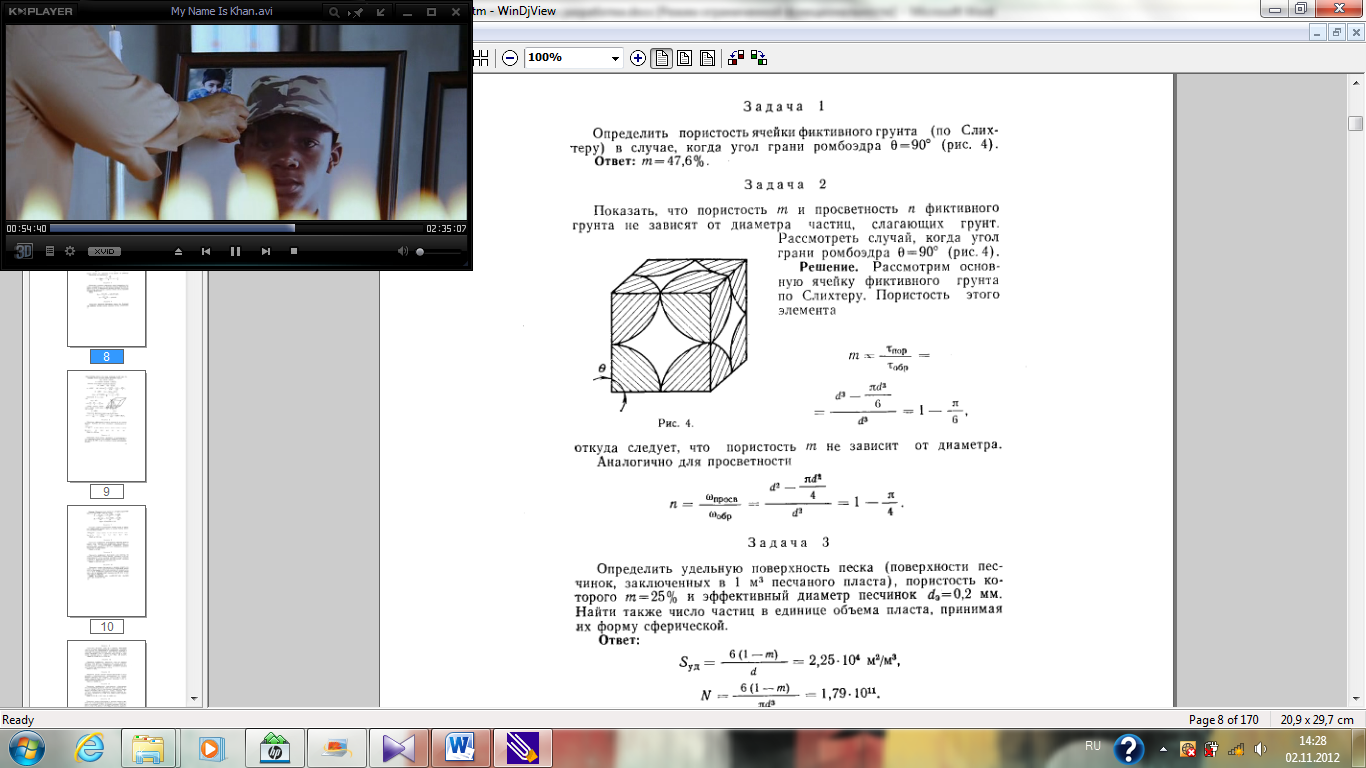Open page 8 thumbnail
This screenshot has height=768, width=1366.
pos(106,308)
